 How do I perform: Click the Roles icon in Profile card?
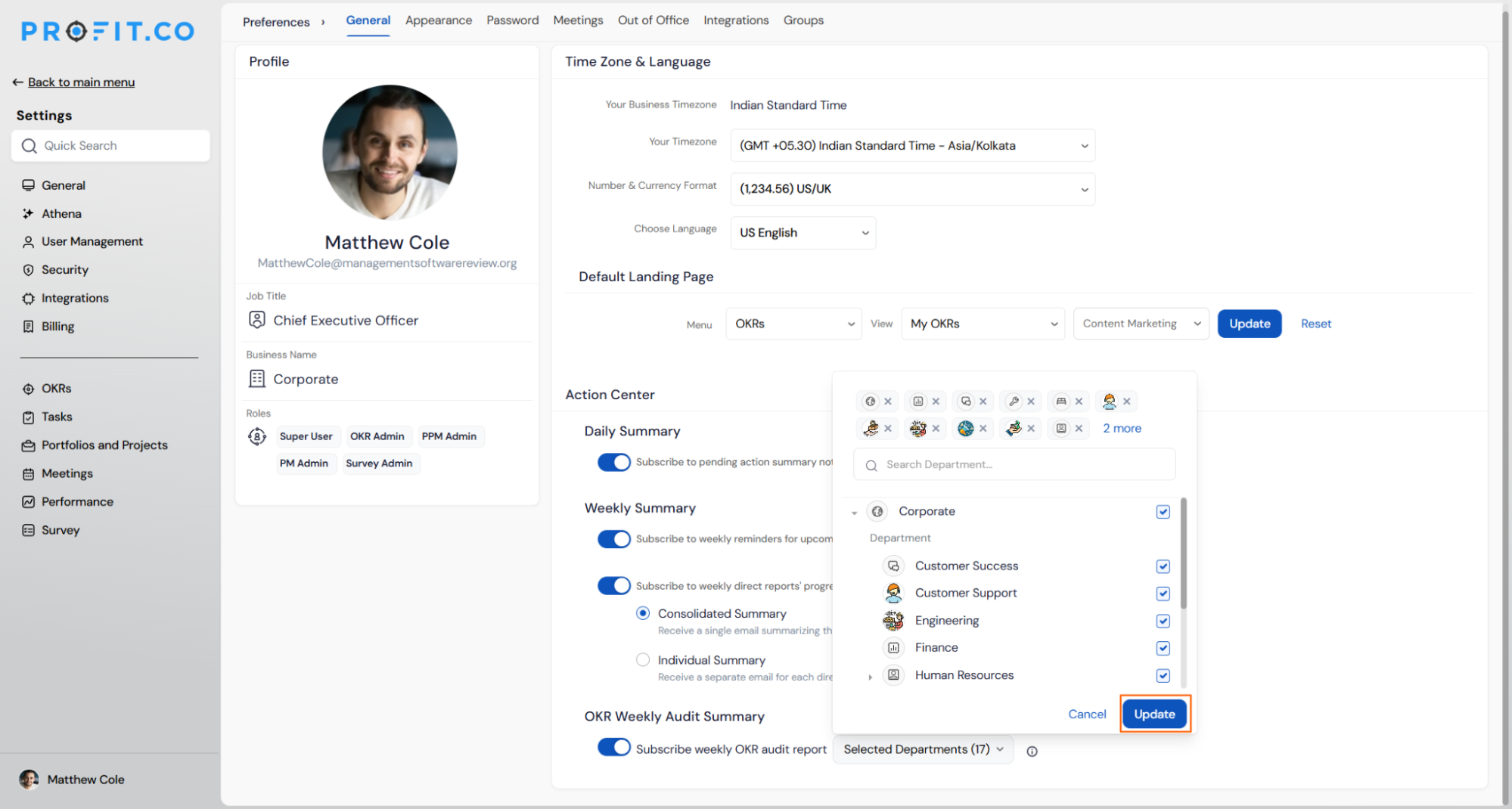click(x=257, y=436)
